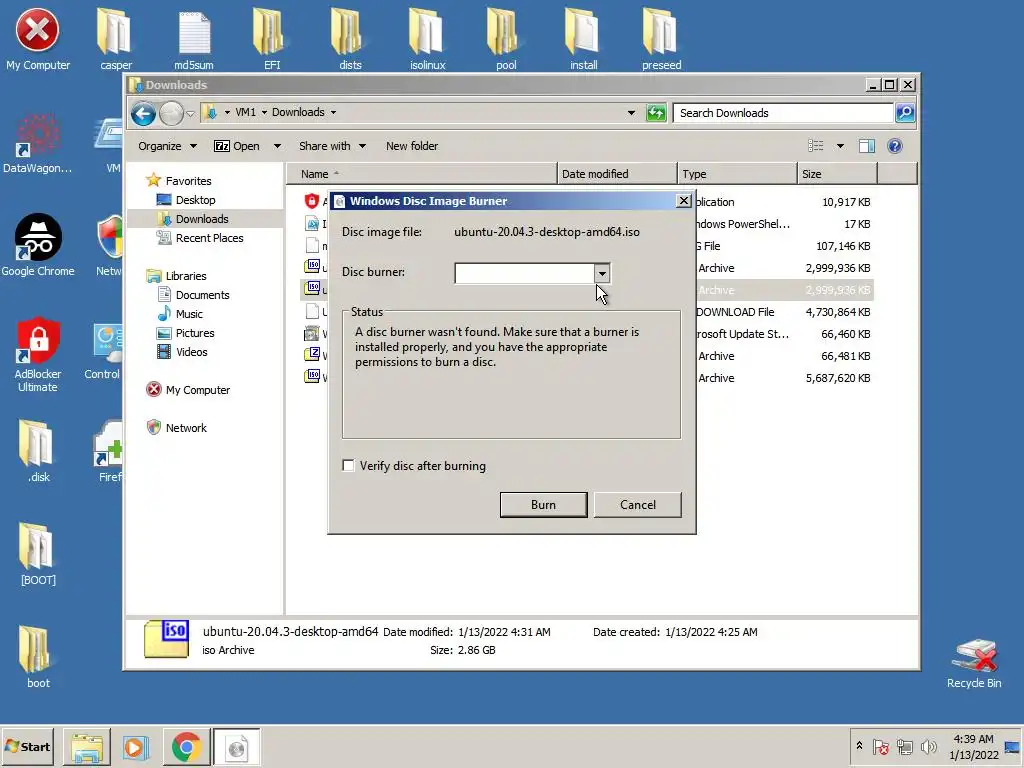The image size is (1024, 768).
Task: Show hidden tray icons arrow
Action: pyautogui.click(x=859, y=746)
